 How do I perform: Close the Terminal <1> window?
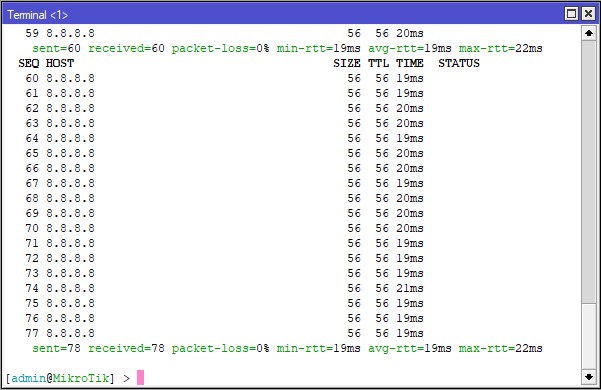(x=588, y=14)
